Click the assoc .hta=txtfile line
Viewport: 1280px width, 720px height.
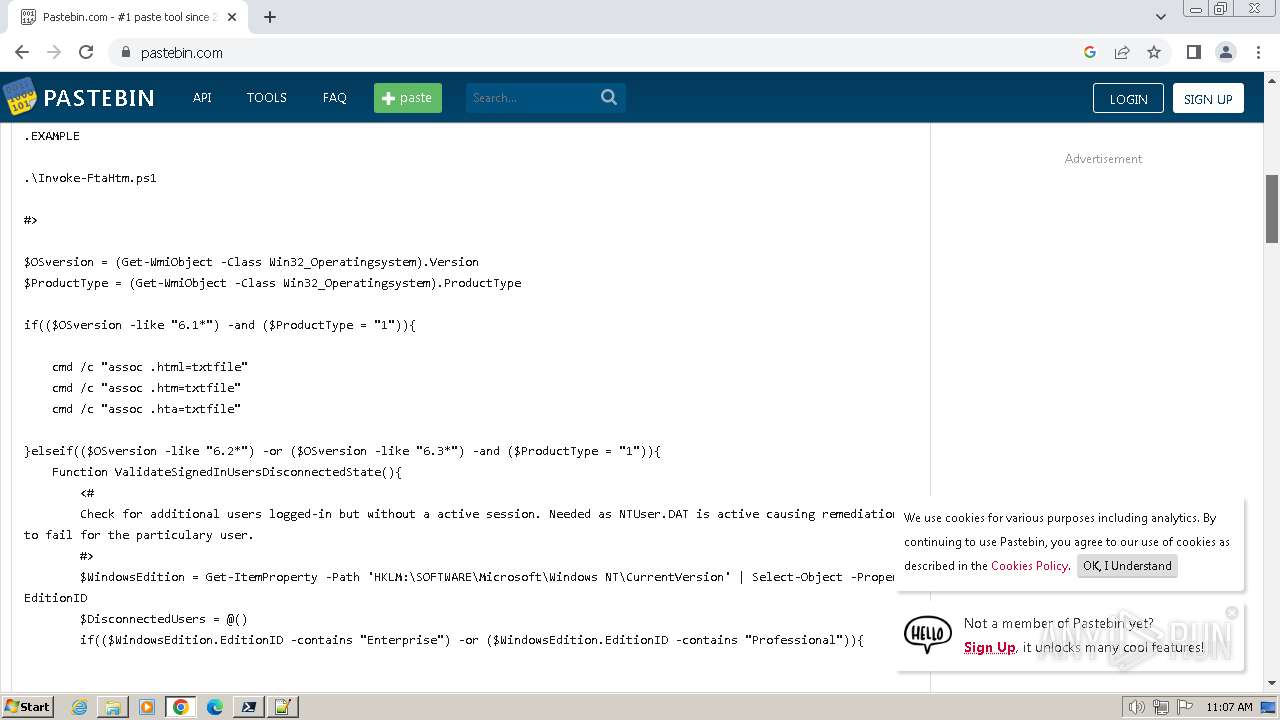coord(146,409)
